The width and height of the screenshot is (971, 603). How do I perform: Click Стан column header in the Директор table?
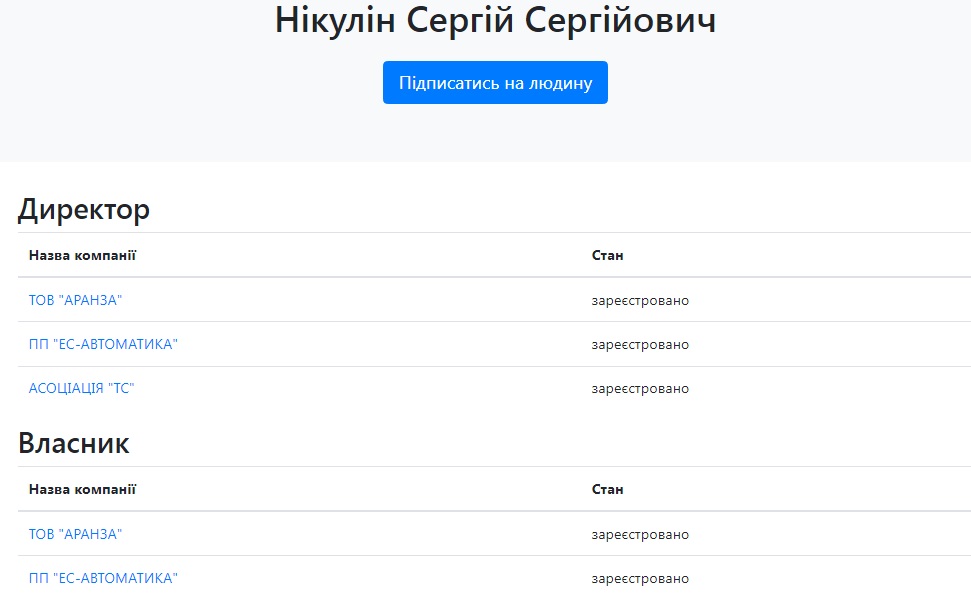(607, 256)
